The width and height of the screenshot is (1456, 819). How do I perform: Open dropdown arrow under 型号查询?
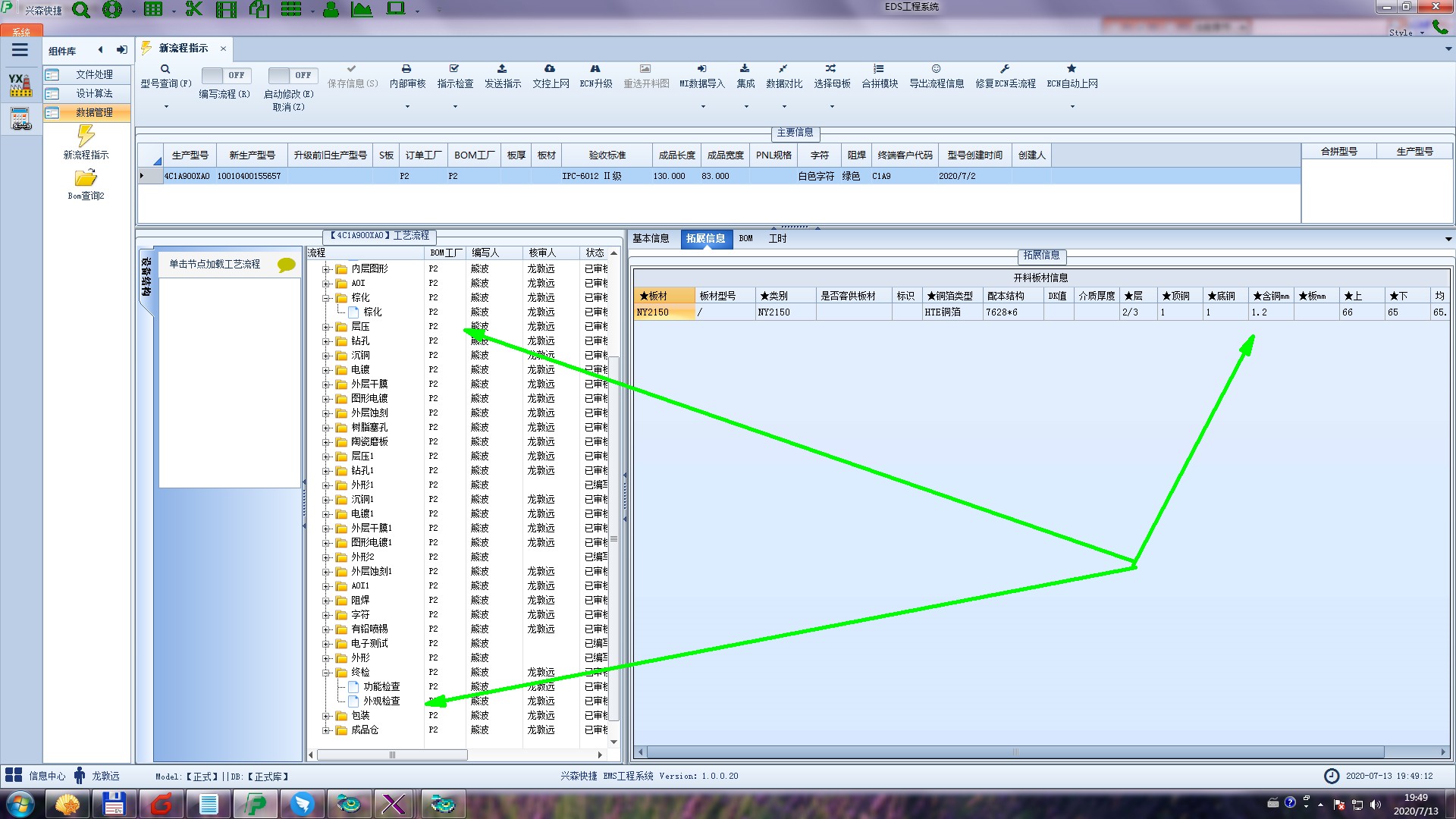pyautogui.click(x=166, y=107)
